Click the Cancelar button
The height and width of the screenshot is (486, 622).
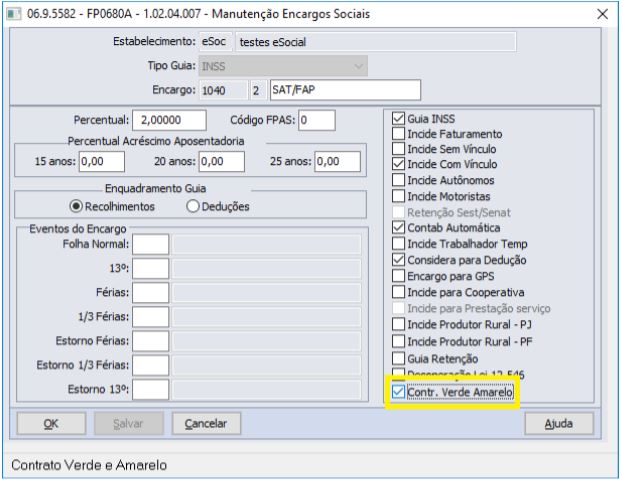click(x=206, y=424)
